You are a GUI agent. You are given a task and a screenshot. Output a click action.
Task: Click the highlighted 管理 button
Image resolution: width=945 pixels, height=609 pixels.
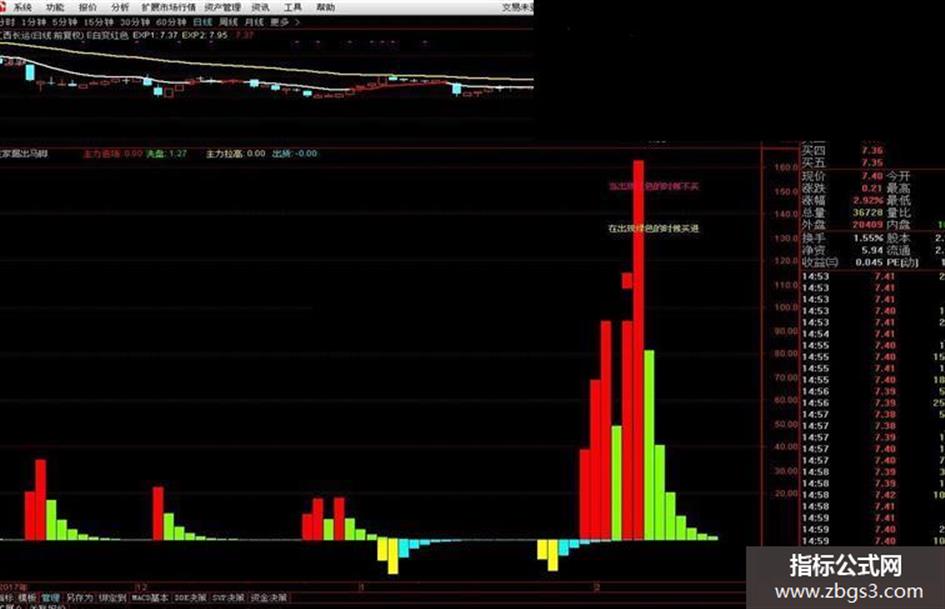[x=51, y=598]
